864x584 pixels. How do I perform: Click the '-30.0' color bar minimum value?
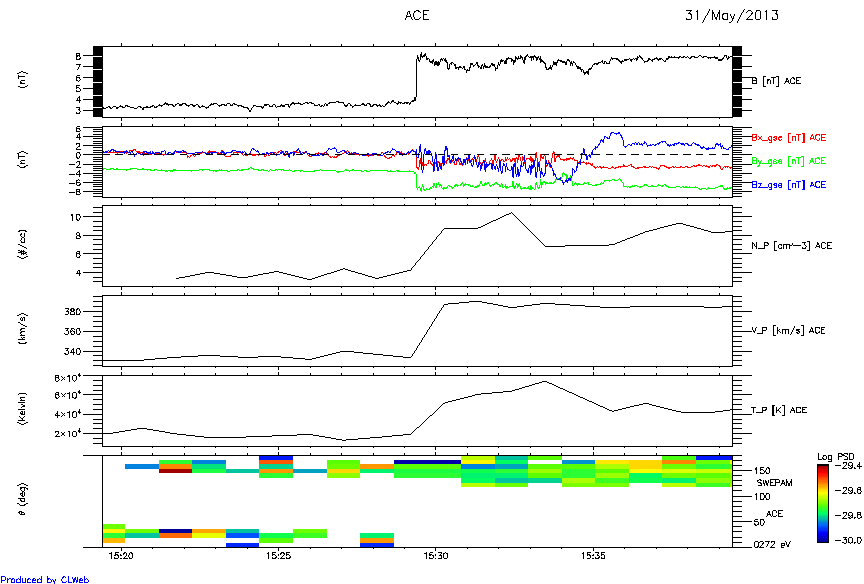pyautogui.click(x=847, y=540)
